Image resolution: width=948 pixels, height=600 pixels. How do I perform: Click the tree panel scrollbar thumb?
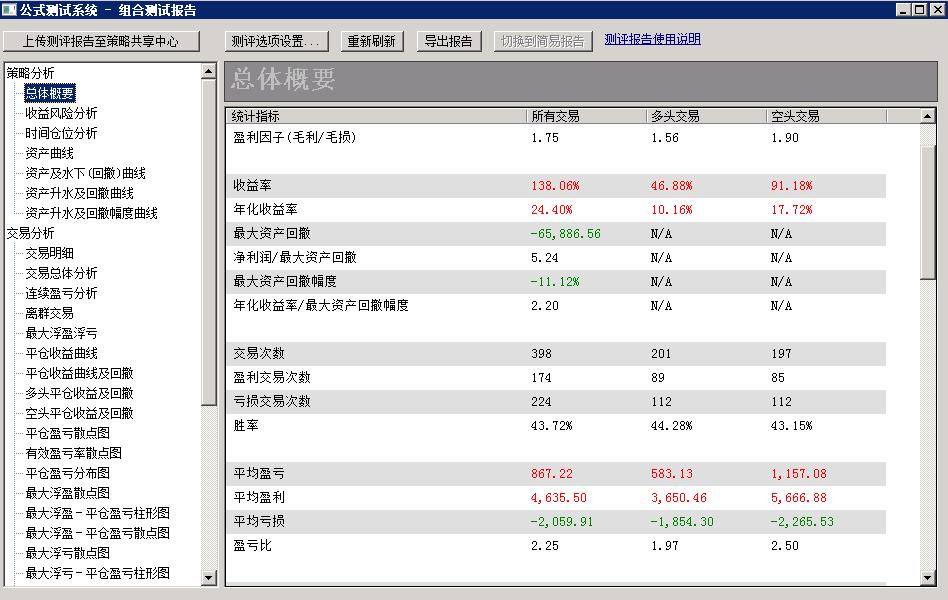click(x=209, y=242)
